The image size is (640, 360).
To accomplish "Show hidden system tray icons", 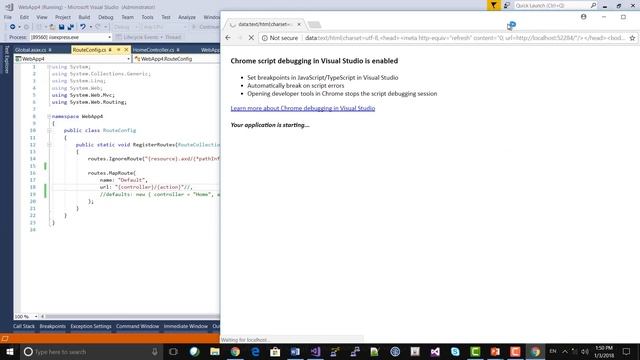I will 565,351.
